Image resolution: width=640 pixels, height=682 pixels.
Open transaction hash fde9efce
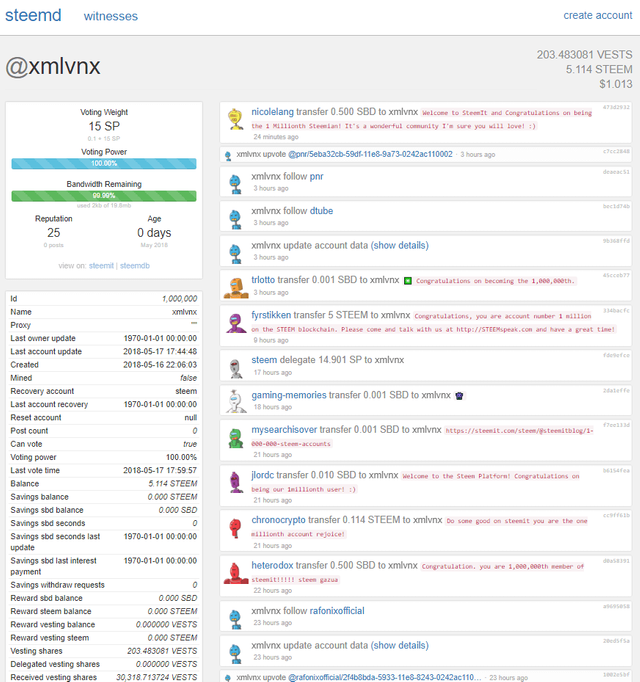[x=616, y=355]
